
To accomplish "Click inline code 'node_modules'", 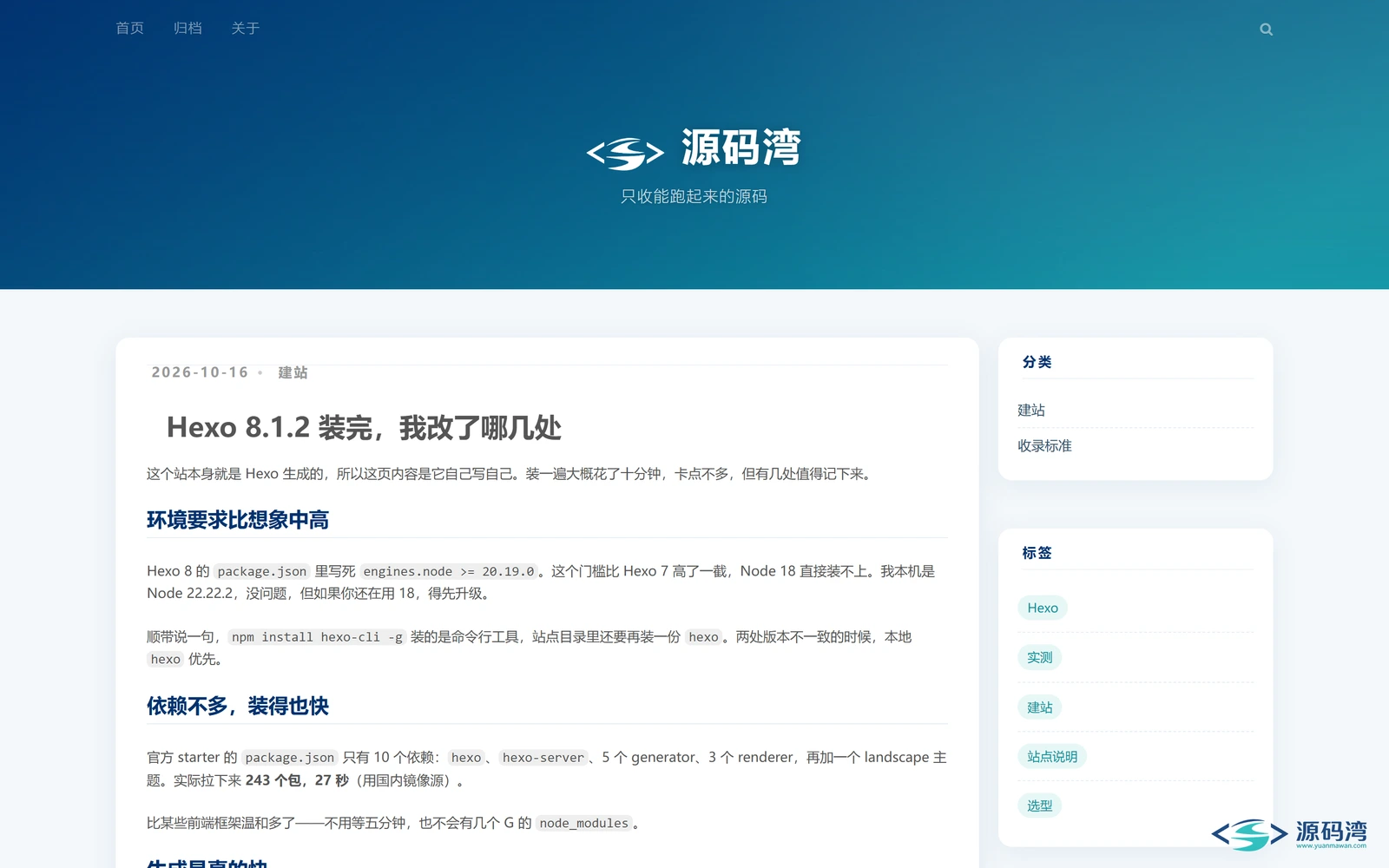I will pyautogui.click(x=583, y=823).
